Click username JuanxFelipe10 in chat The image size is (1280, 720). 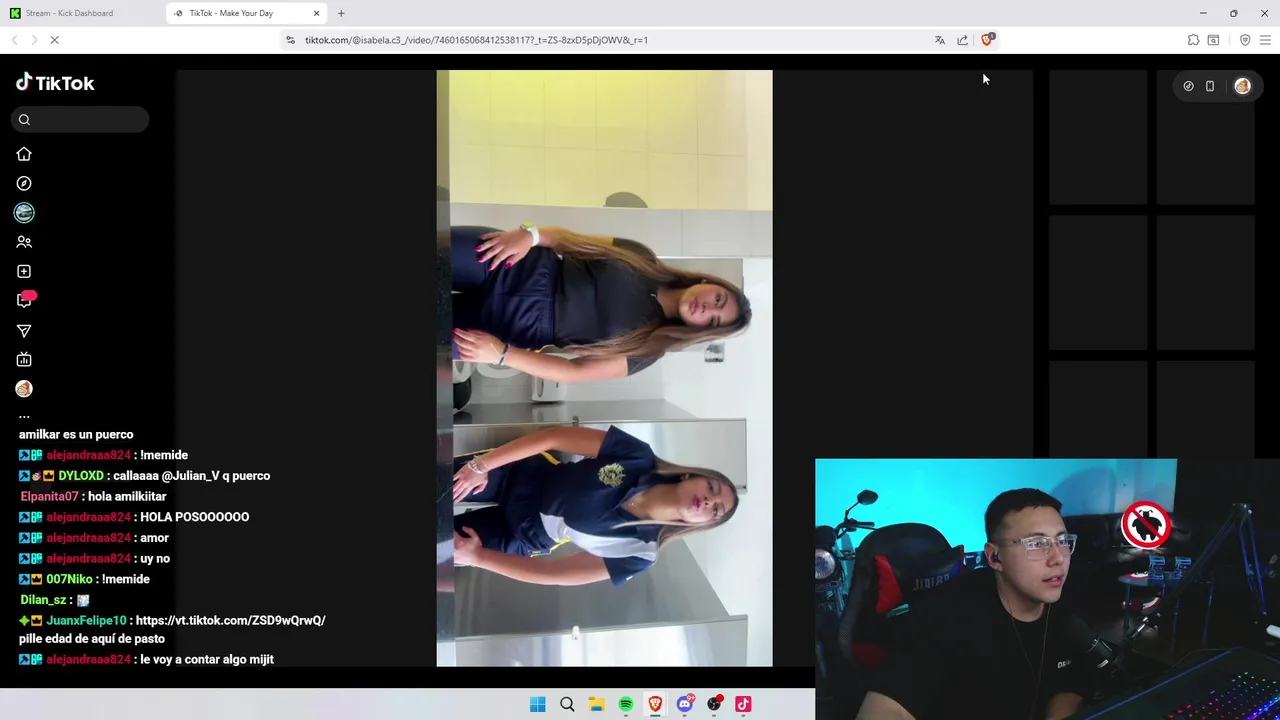click(86, 620)
